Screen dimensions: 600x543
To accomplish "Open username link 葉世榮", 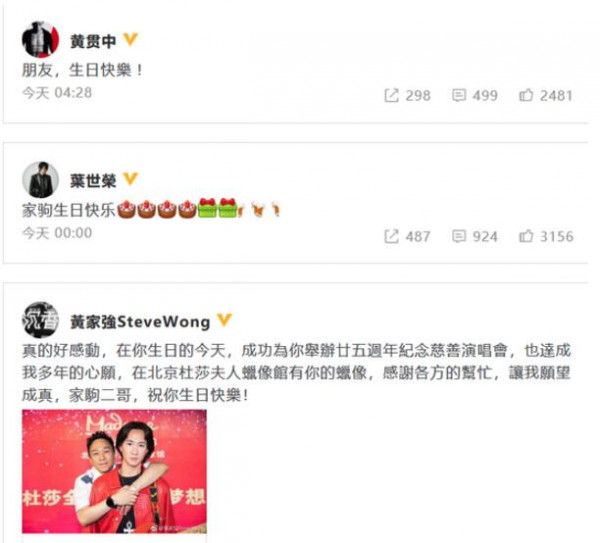I will [93, 181].
